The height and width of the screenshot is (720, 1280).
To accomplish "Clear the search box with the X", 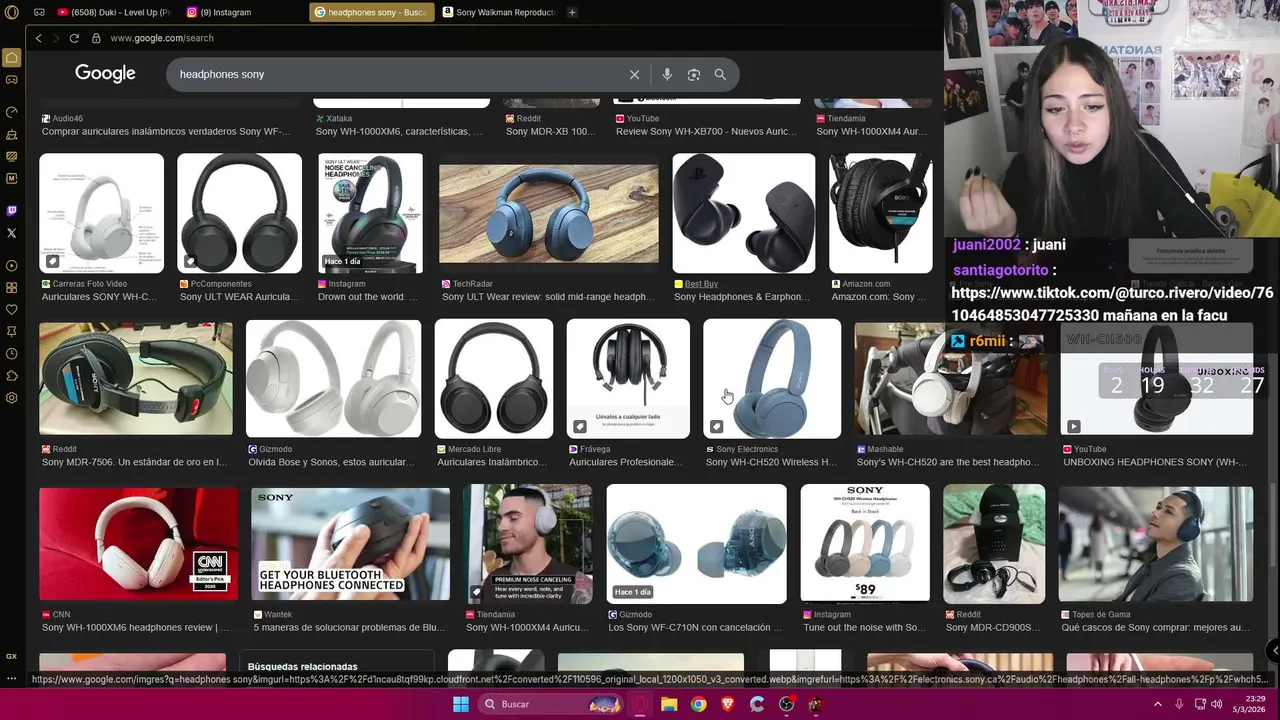I will pyautogui.click(x=634, y=74).
